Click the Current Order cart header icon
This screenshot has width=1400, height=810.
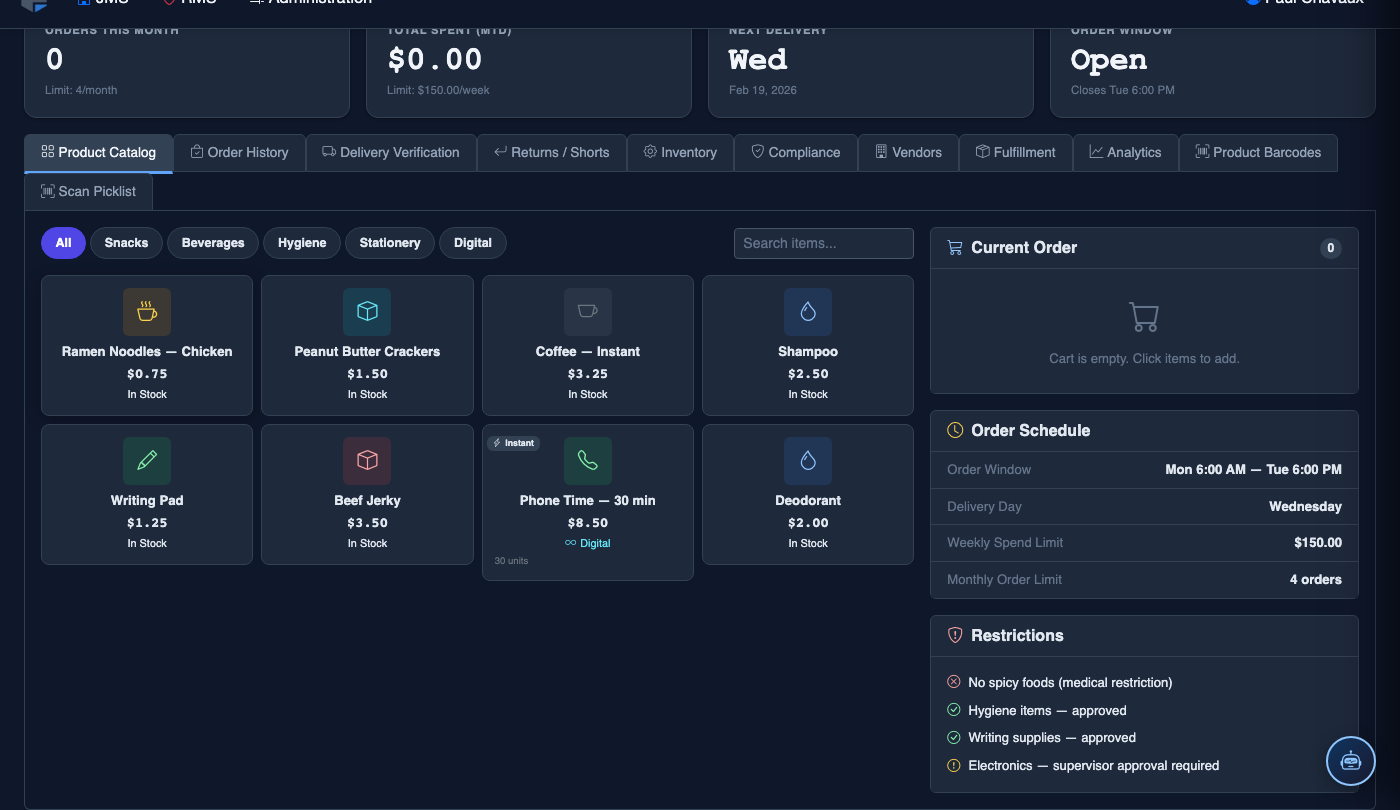pyautogui.click(x=955, y=248)
